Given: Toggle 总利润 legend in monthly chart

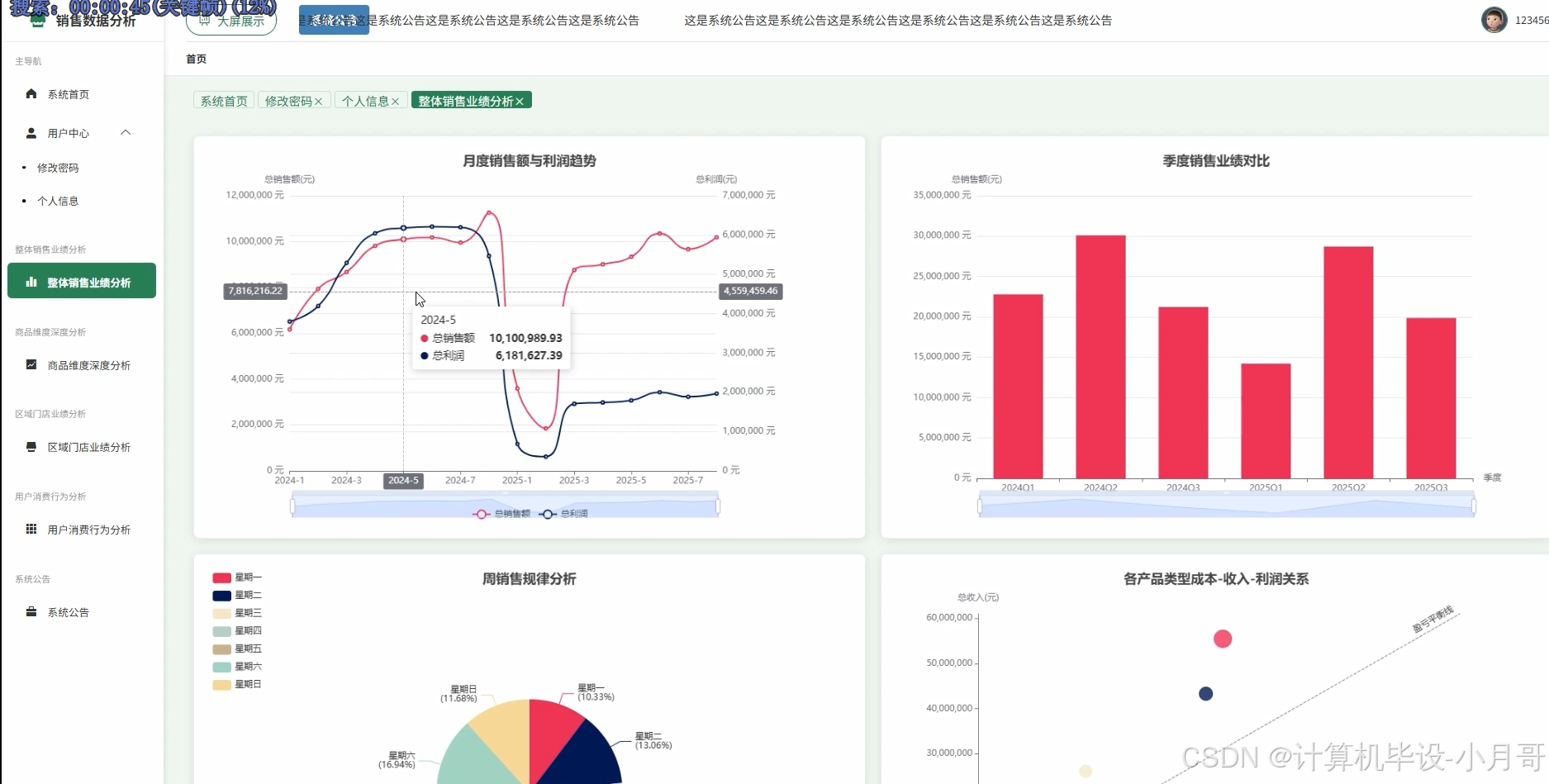Looking at the screenshot, I should [563, 514].
